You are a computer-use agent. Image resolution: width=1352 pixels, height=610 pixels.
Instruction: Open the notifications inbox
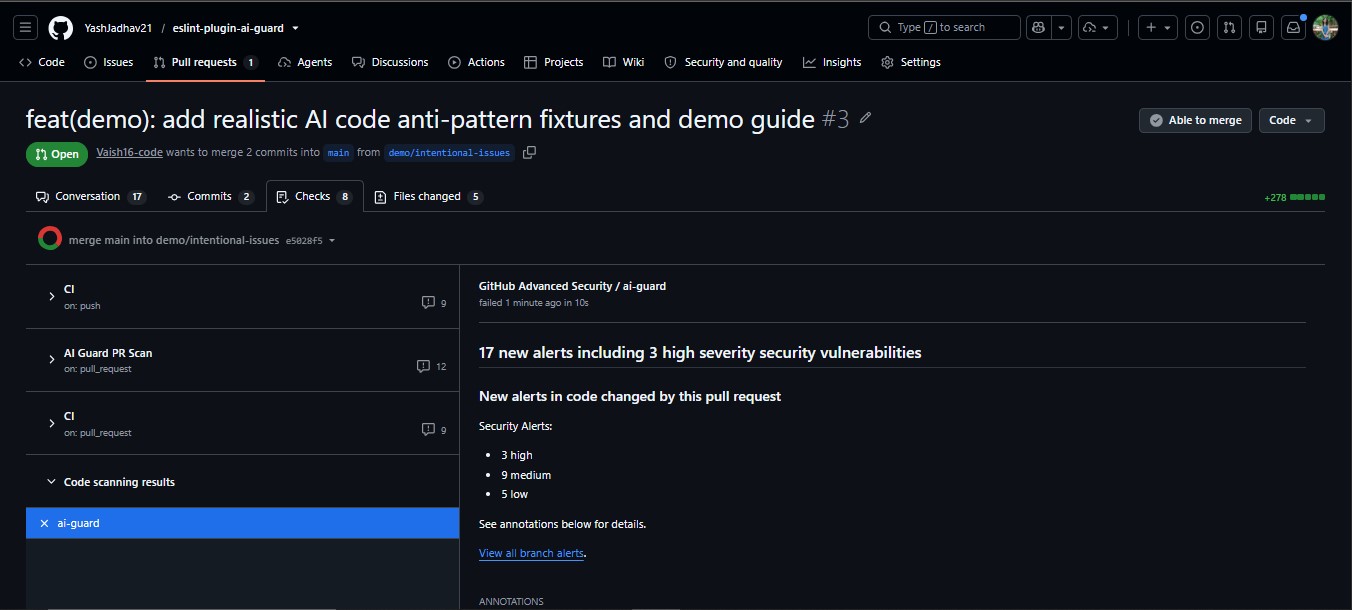pos(1294,27)
